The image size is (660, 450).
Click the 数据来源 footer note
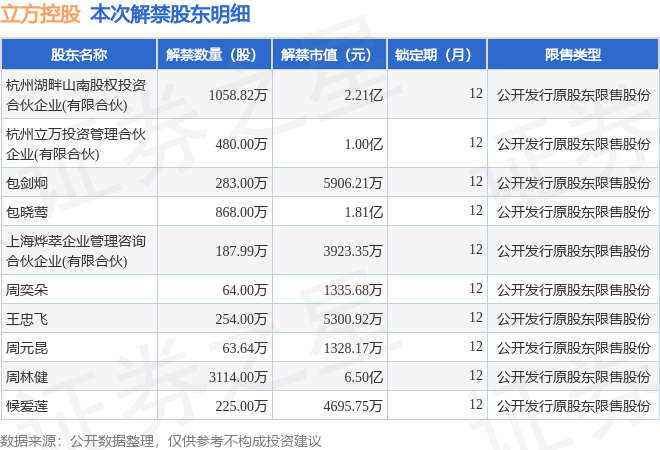pyautogui.click(x=160, y=441)
